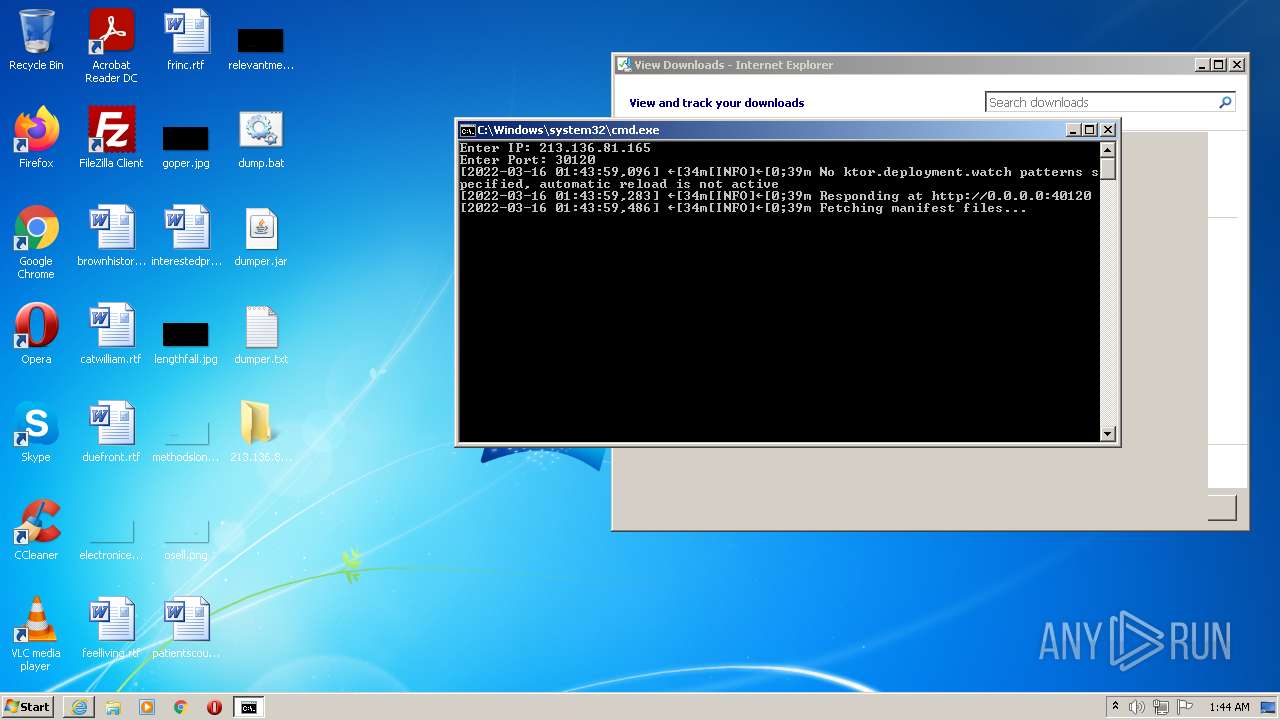
Task: Open the 213.136.8... folder
Action: click(x=261, y=432)
